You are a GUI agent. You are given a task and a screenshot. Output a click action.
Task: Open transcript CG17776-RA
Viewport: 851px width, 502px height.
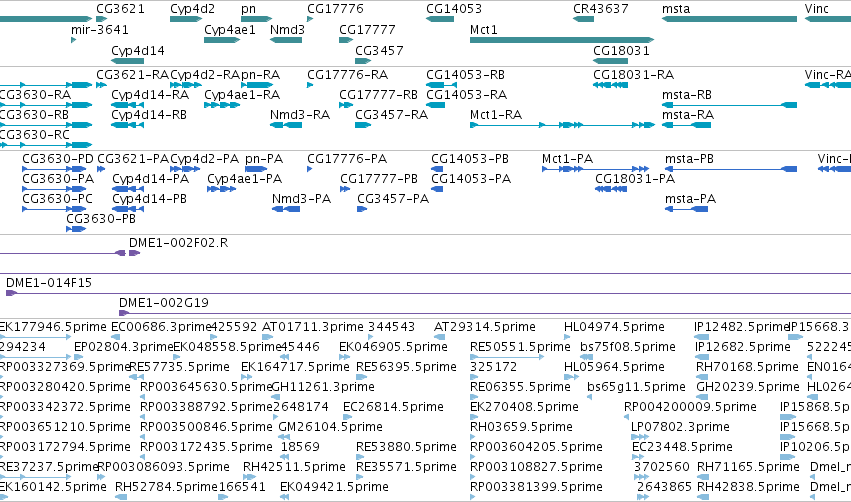pos(347,74)
